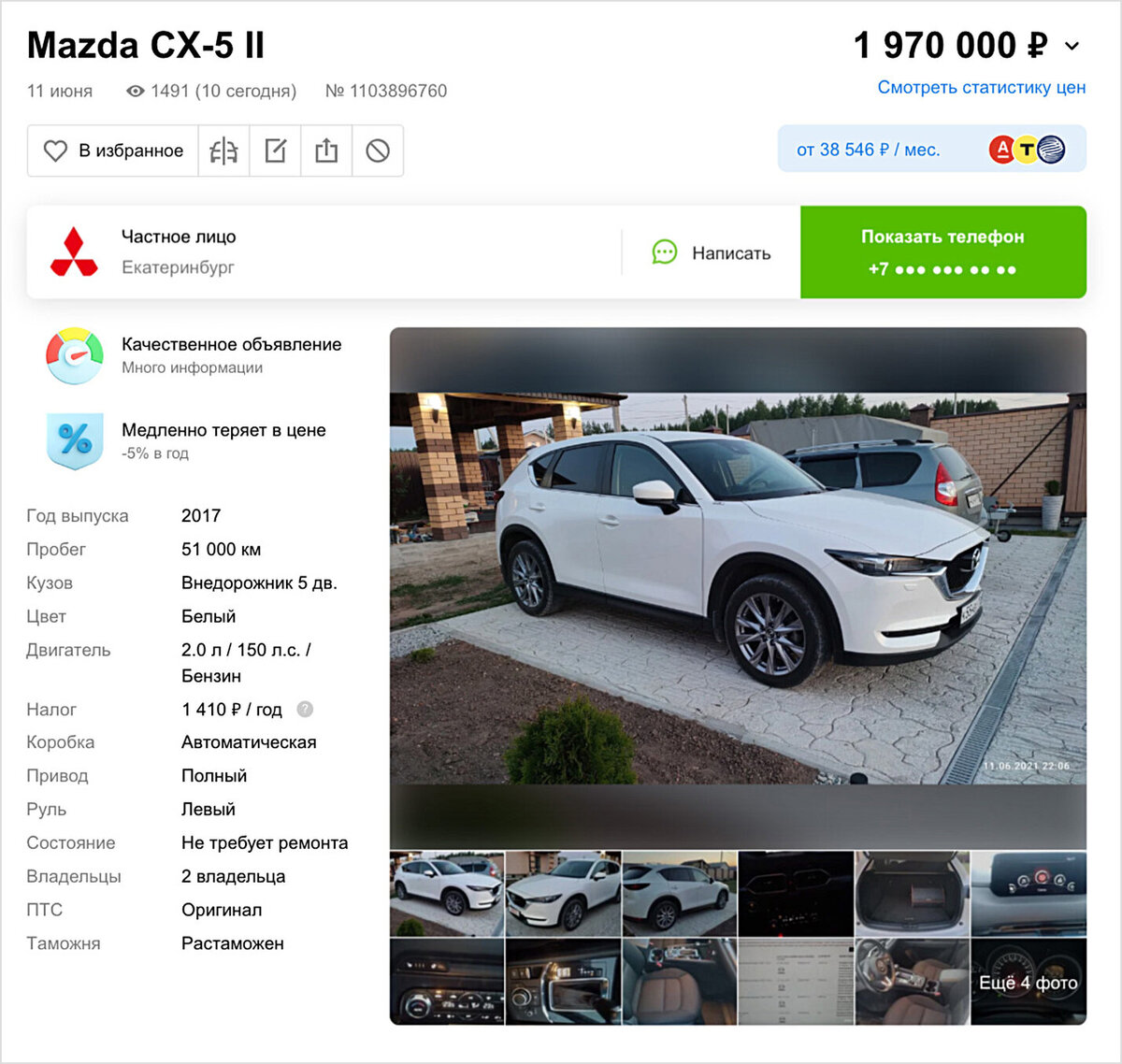Click the views eye counter icon
Image resolution: width=1122 pixels, height=1064 pixels.
click(x=136, y=91)
